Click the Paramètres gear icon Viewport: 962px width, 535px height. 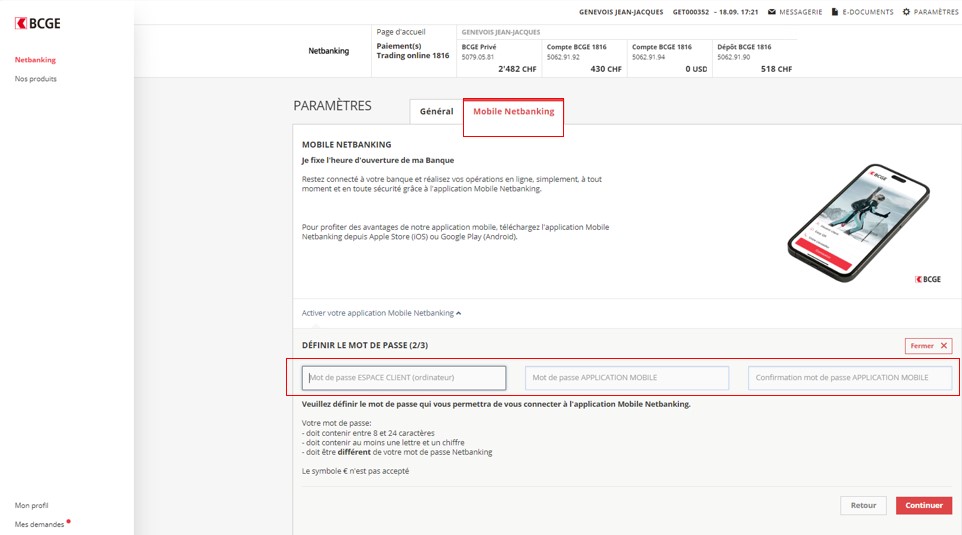[906, 12]
